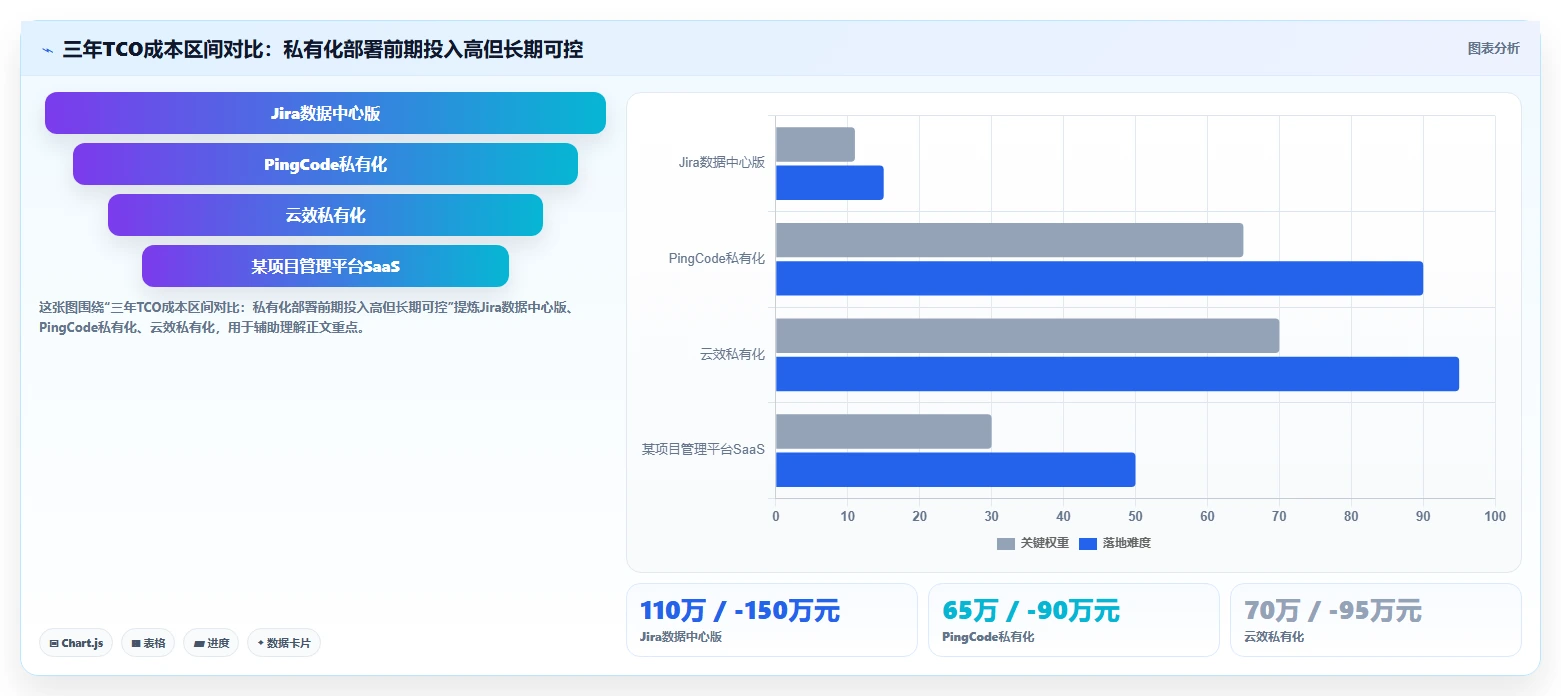Click the Jira数据中心版 y-axis label
Screen dimensions: 1561x696
click(x=721, y=163)
